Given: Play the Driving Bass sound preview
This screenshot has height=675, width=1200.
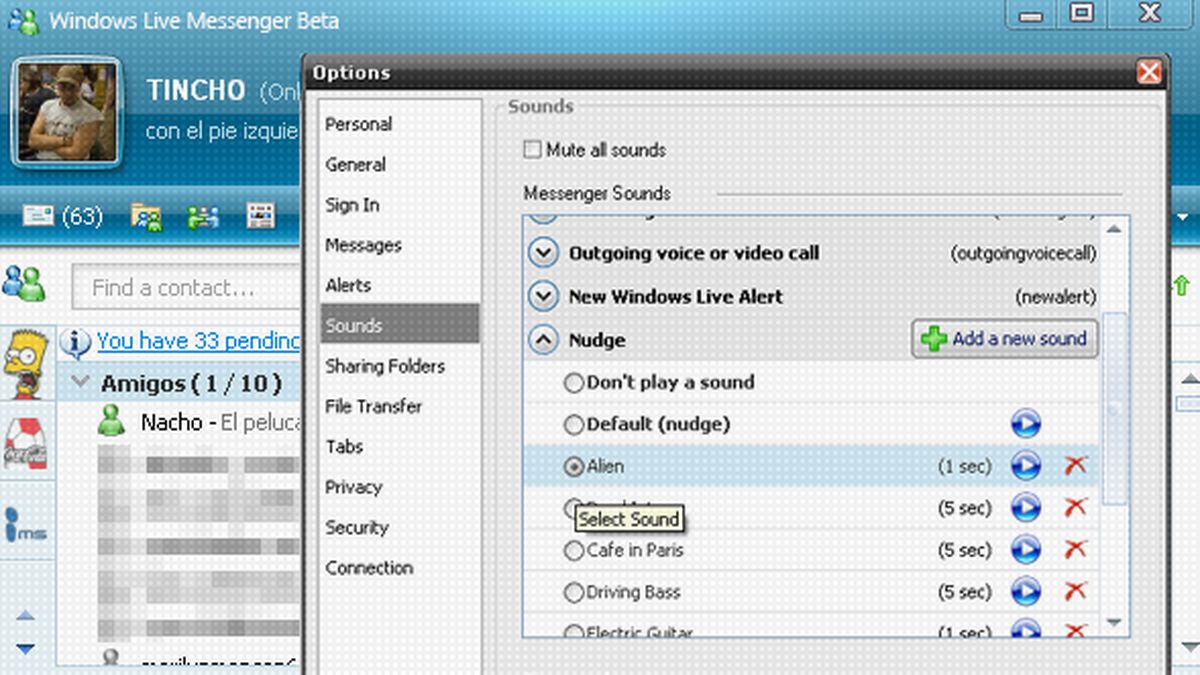Looking at the screenshot, I should (1025, 592).
